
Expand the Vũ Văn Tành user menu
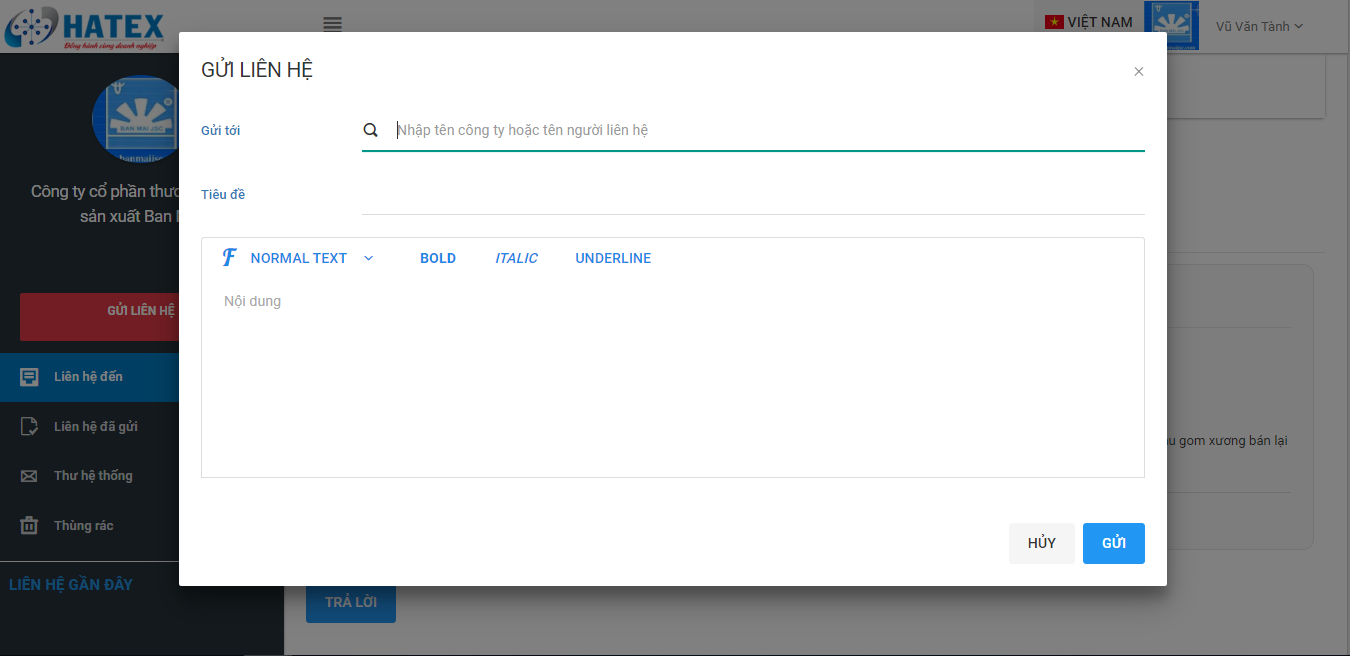coord(1259,27)
